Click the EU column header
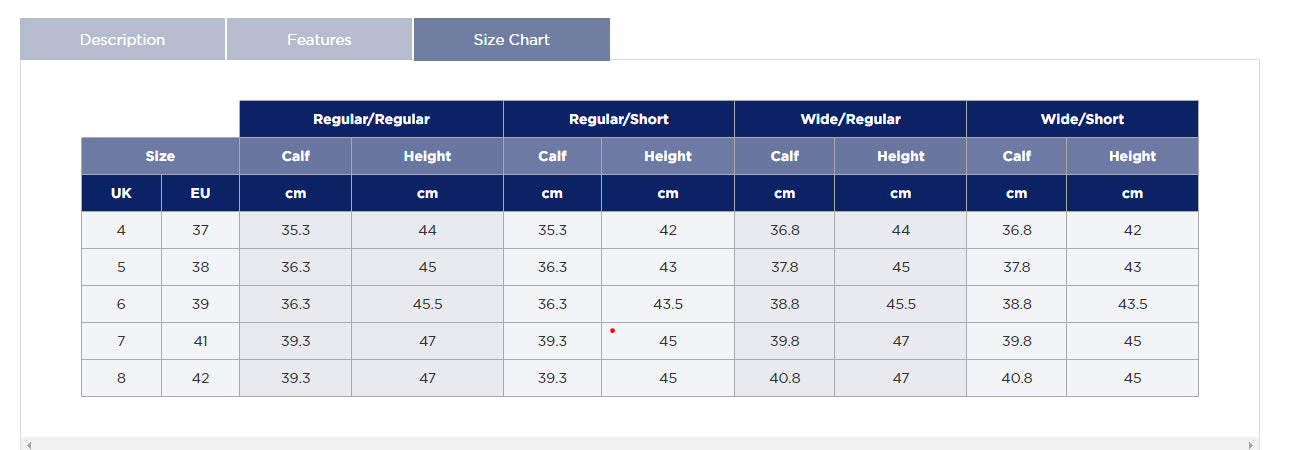This screenshot has height=450, width=1294. click(200, 193)
